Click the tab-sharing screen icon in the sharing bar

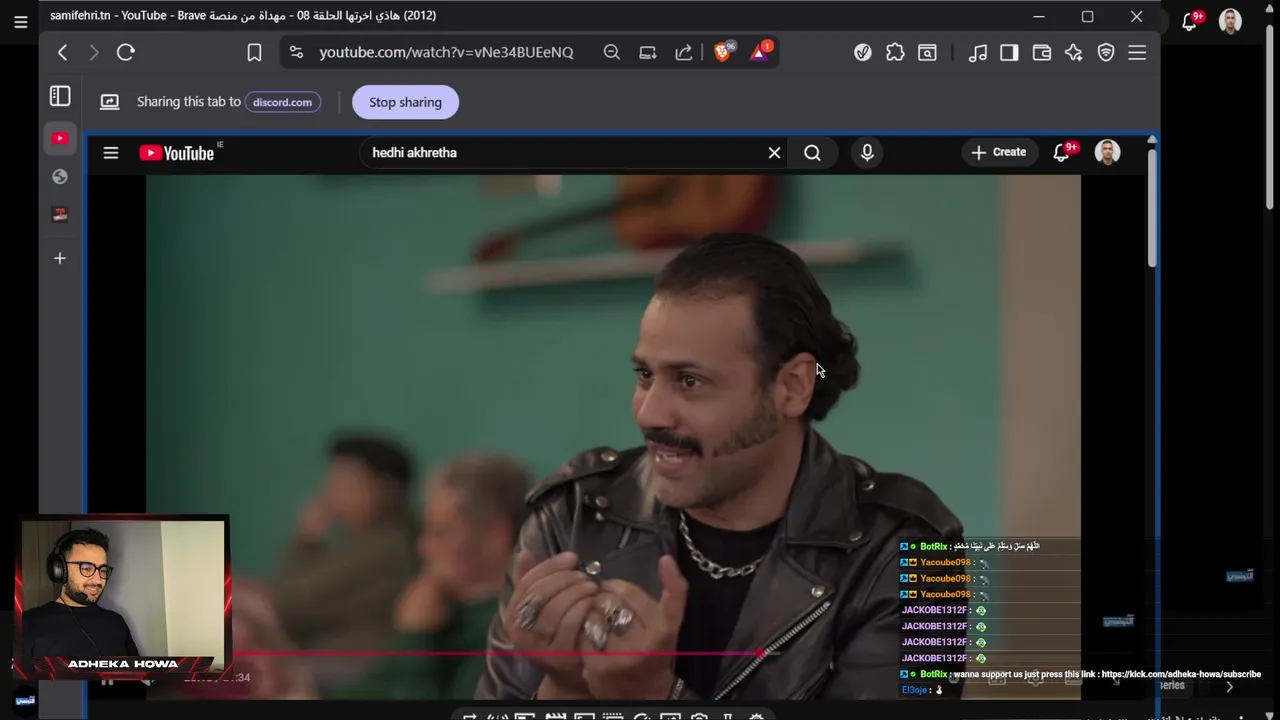pyautogui.click(x=110, y=102)
